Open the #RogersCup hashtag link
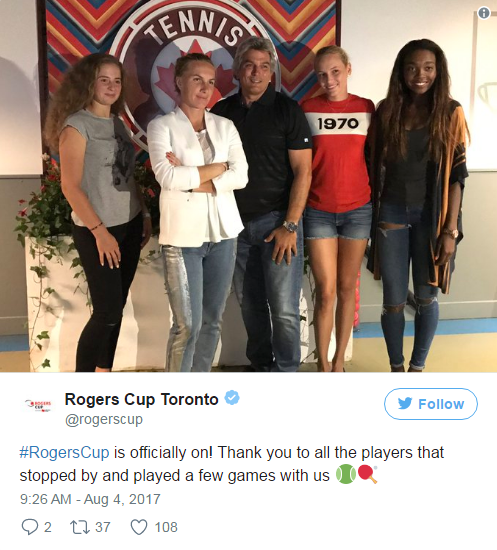The image size is (497, 550). pyautogui.click(x=65, y=452)
